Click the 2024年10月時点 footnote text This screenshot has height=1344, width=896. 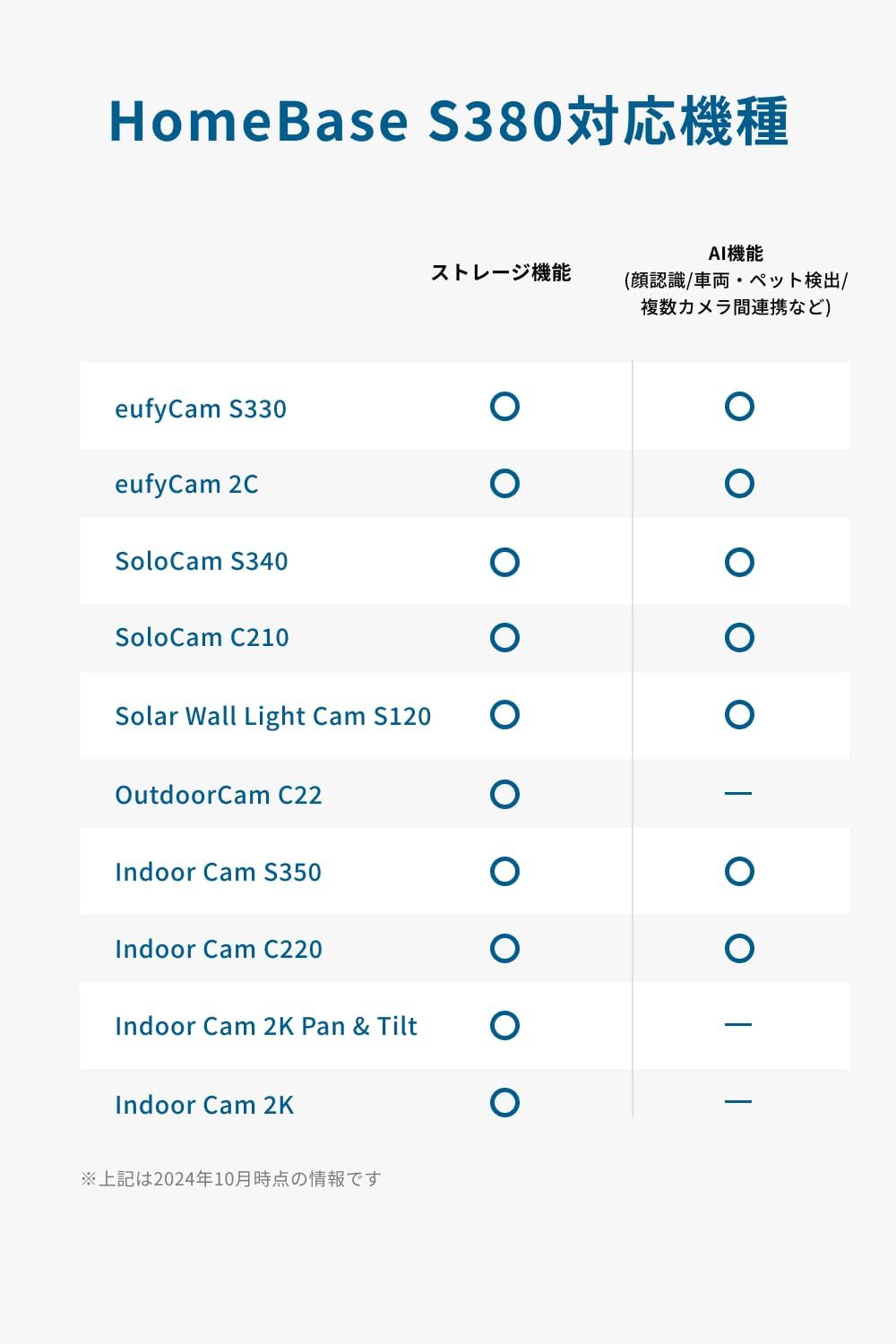coord(231,1179)
